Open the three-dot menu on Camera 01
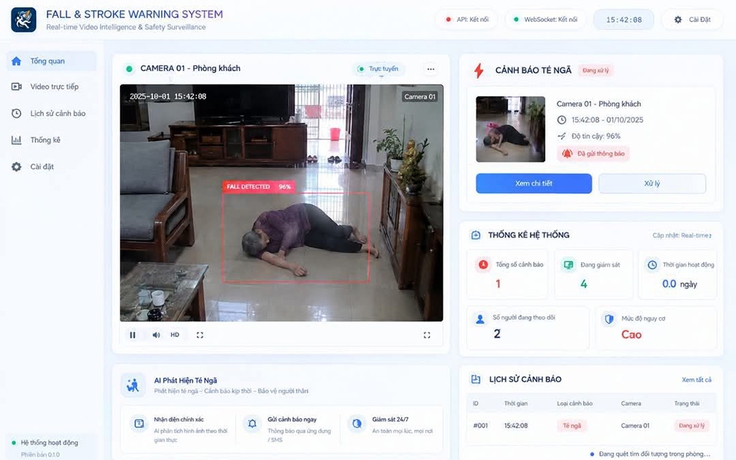Image resolution: width=736 pixels, height=460 pixels. (x=430, y=69)
